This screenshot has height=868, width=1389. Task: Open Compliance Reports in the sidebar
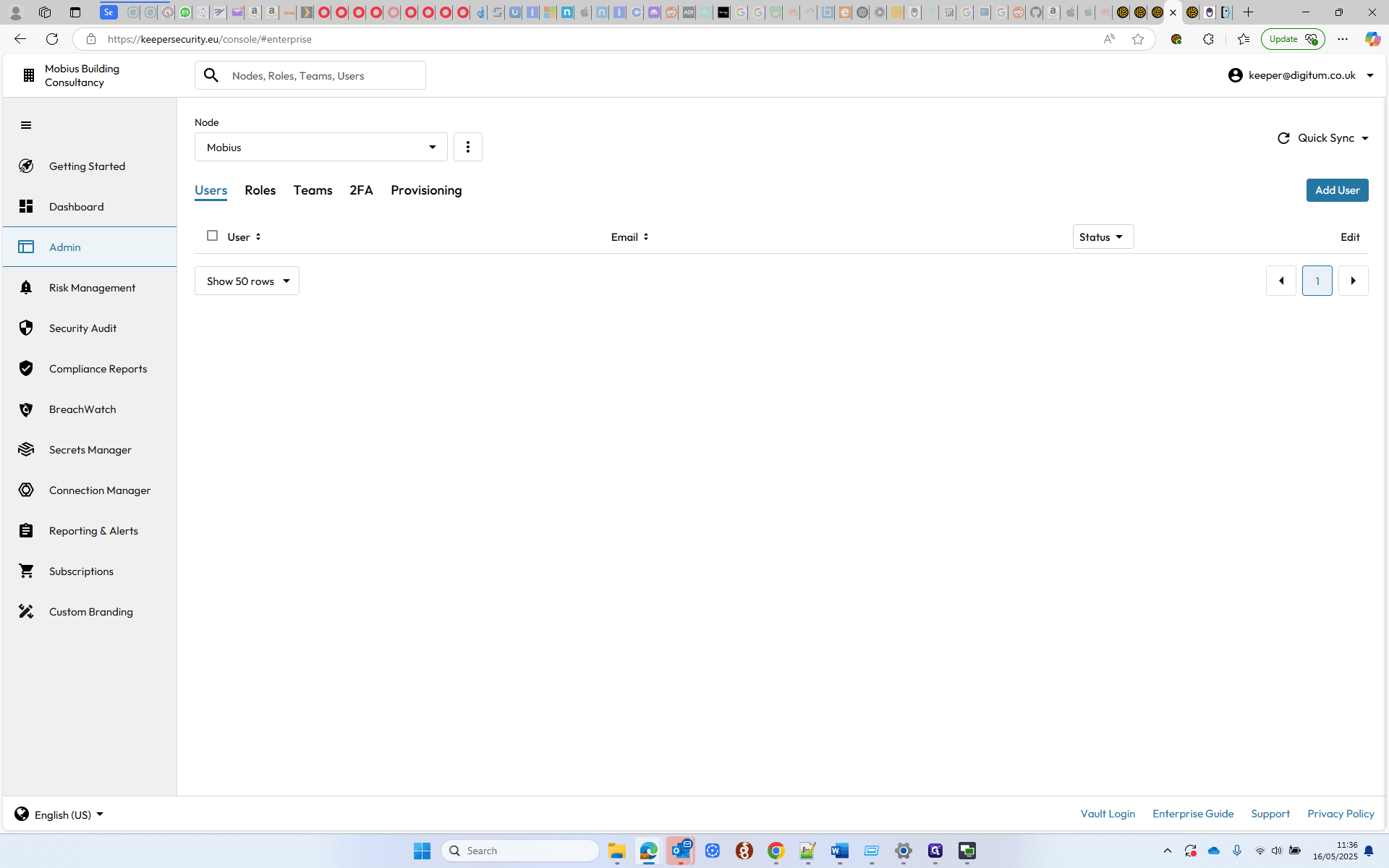click(90, 369)
